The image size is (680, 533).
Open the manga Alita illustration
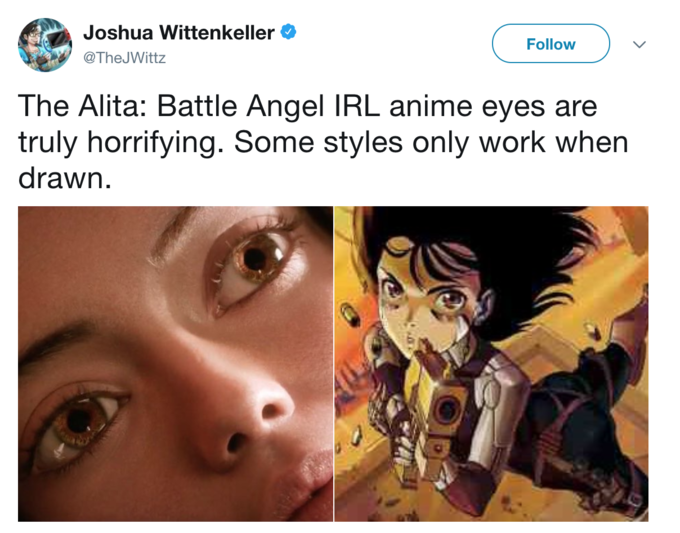(x=491, y=363)
